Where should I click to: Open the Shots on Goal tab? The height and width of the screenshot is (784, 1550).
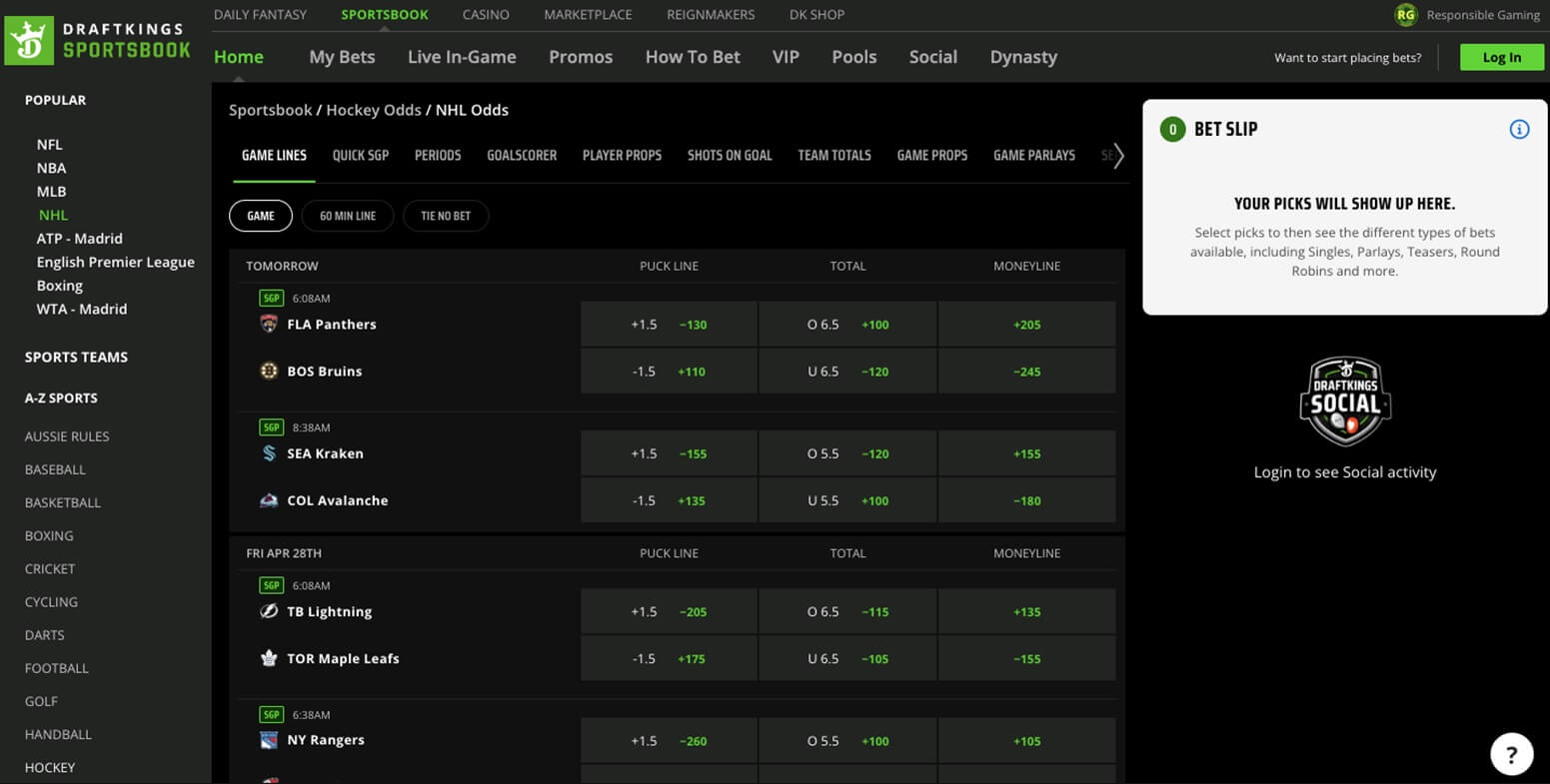click(730, 155)
